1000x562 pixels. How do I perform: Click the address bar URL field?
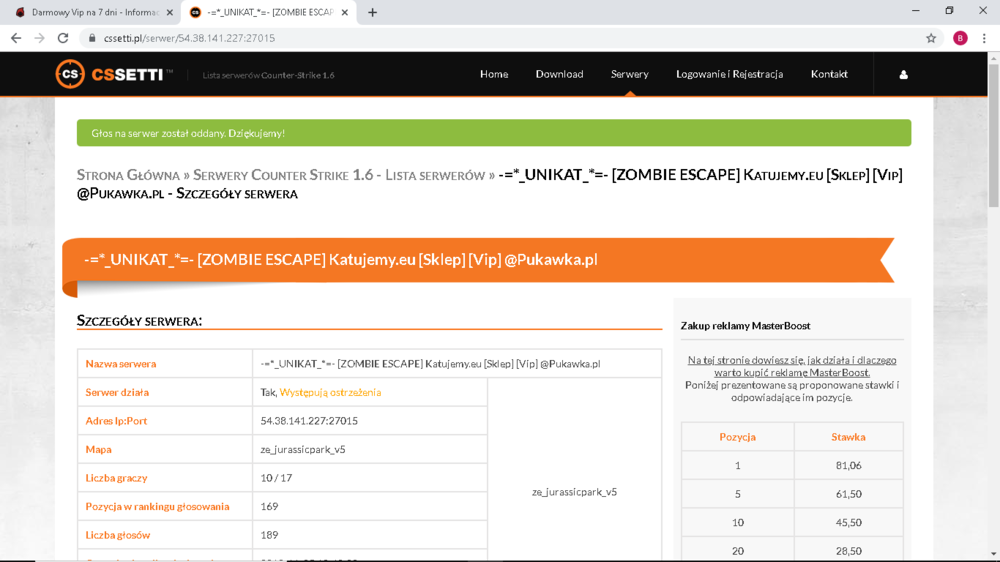click(504, 38)
